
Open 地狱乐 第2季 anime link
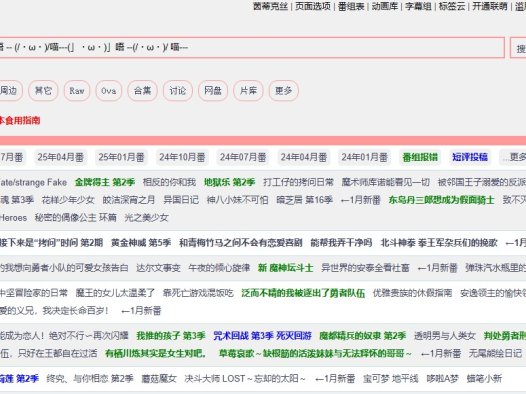pos(229,182)
